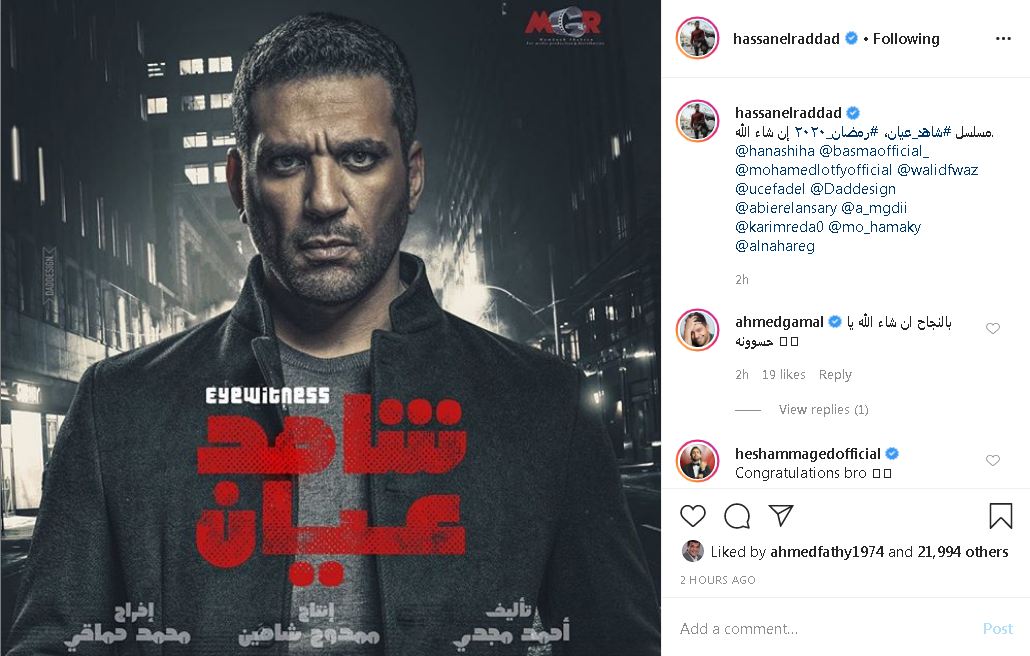
Task: Click the Following button in header
Action: tap(906, 39)
